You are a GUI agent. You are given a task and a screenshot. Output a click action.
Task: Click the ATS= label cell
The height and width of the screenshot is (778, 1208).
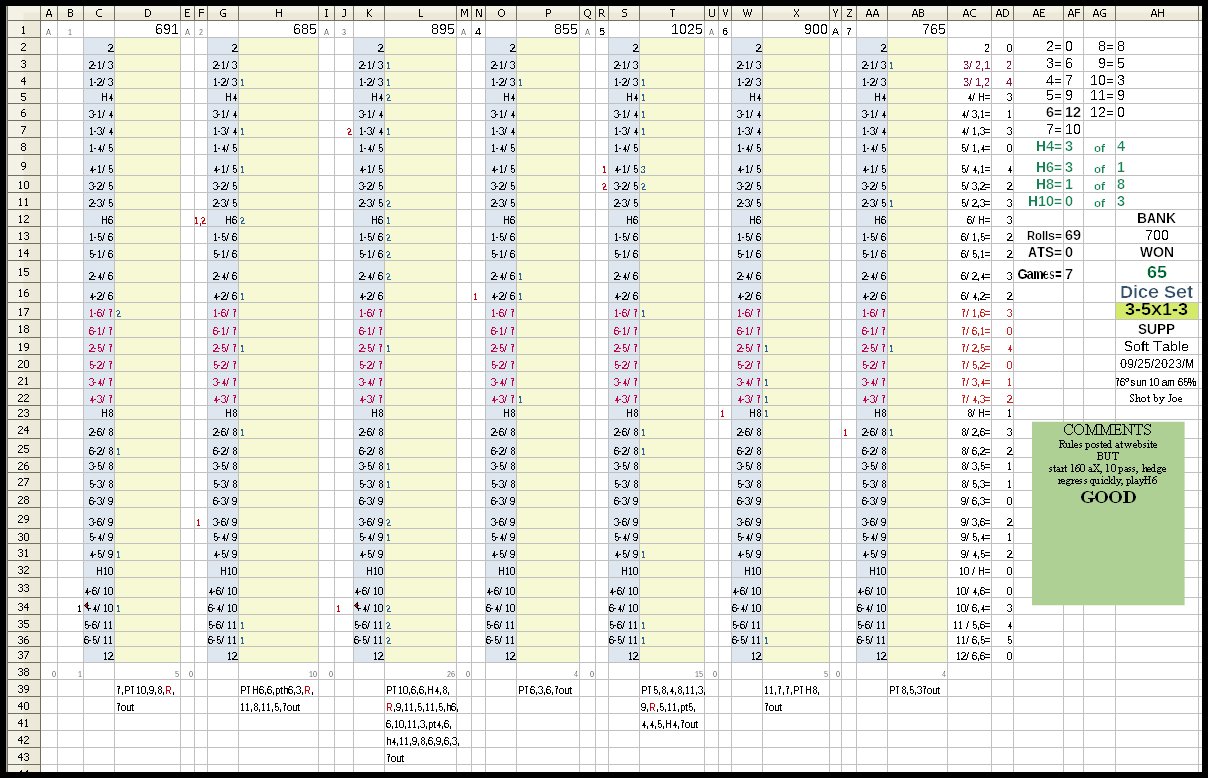[1038, 252]
